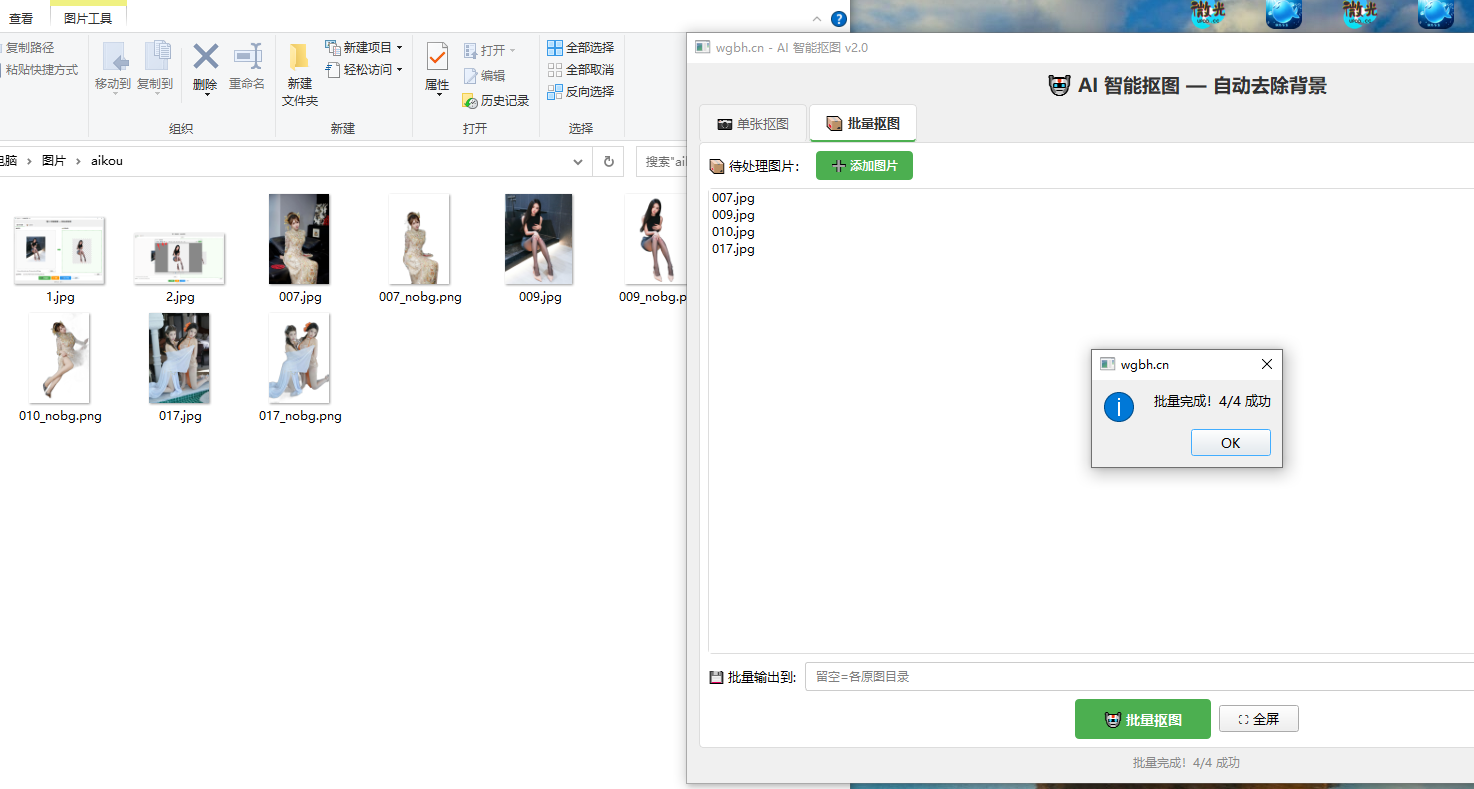Switch to the 查看 (View) ribbon tab
1474x789 pixels.
click(21, 18)
